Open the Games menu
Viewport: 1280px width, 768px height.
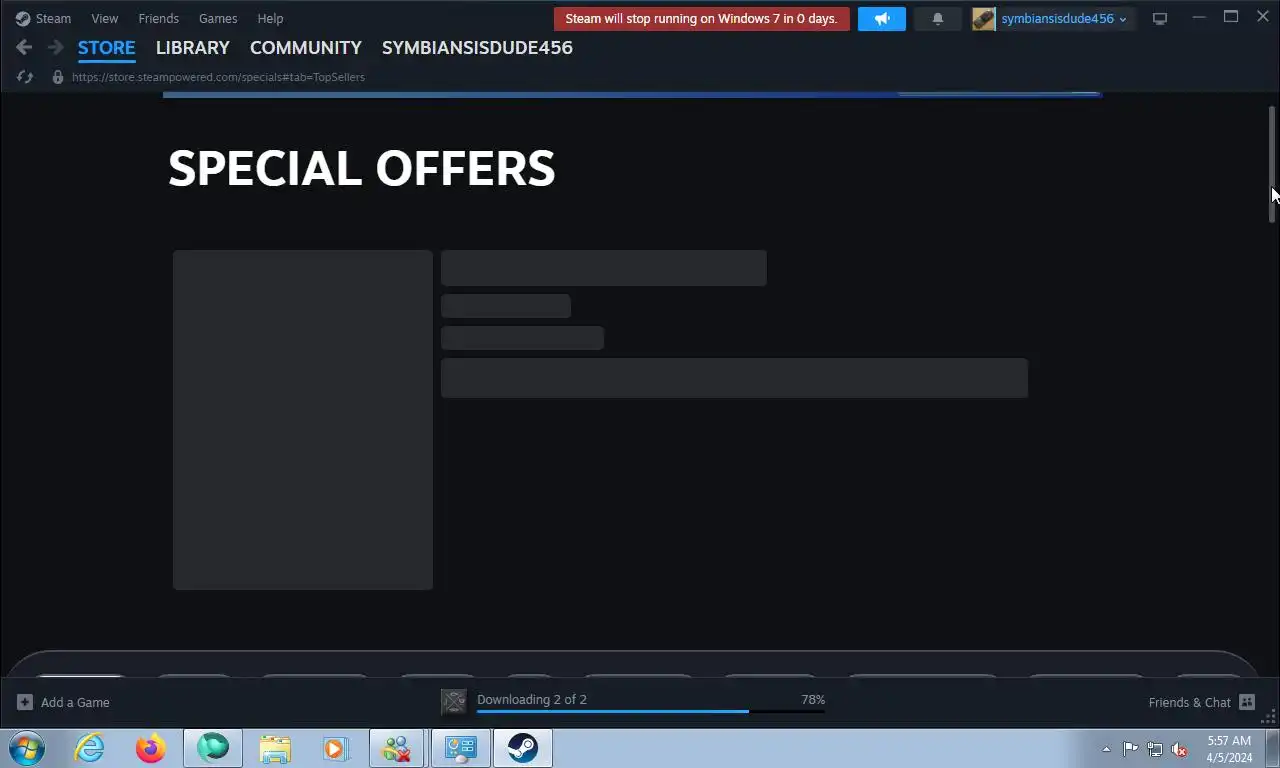218,18
